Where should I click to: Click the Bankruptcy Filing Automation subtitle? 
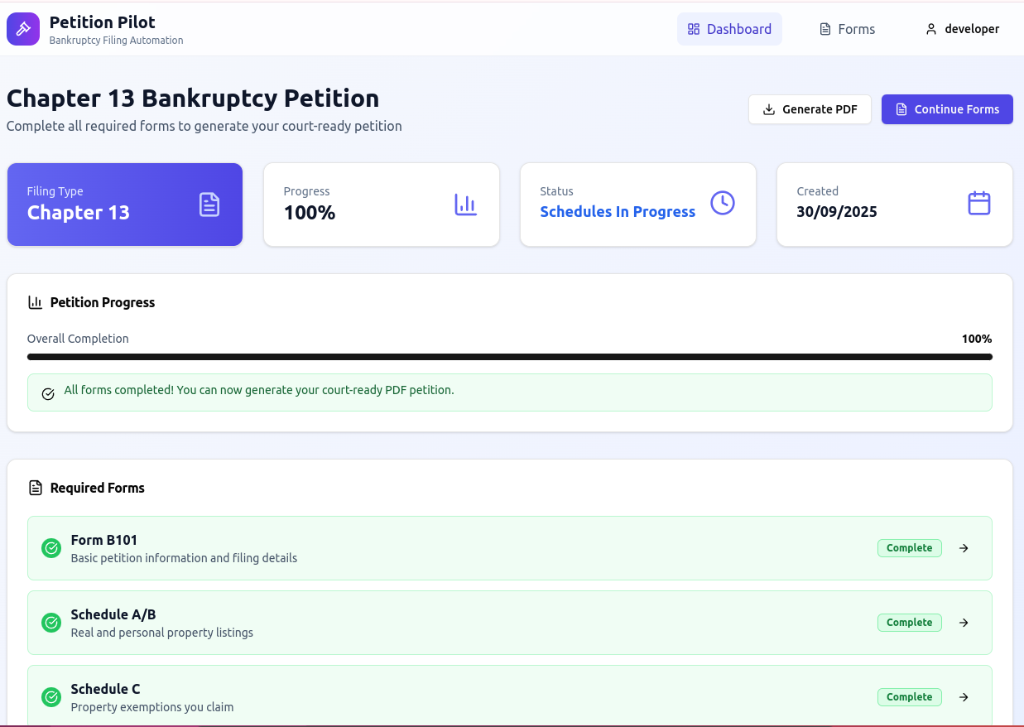pos(116,40)
